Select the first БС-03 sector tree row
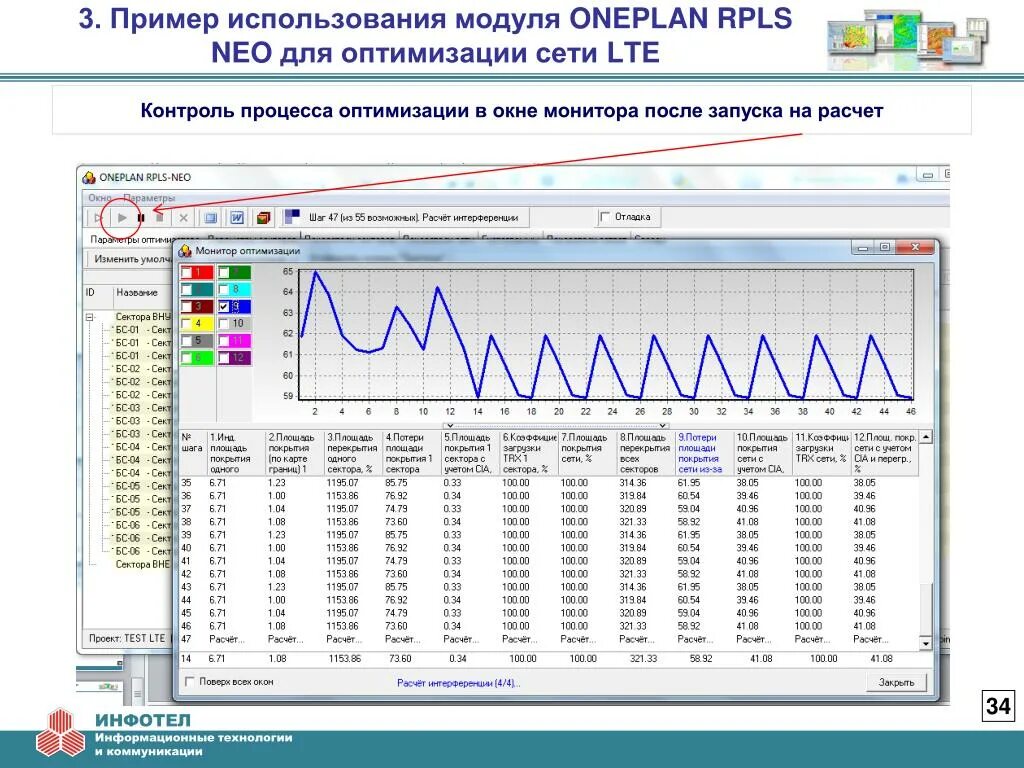This screenshot has width=1024, height=768. 142,408
